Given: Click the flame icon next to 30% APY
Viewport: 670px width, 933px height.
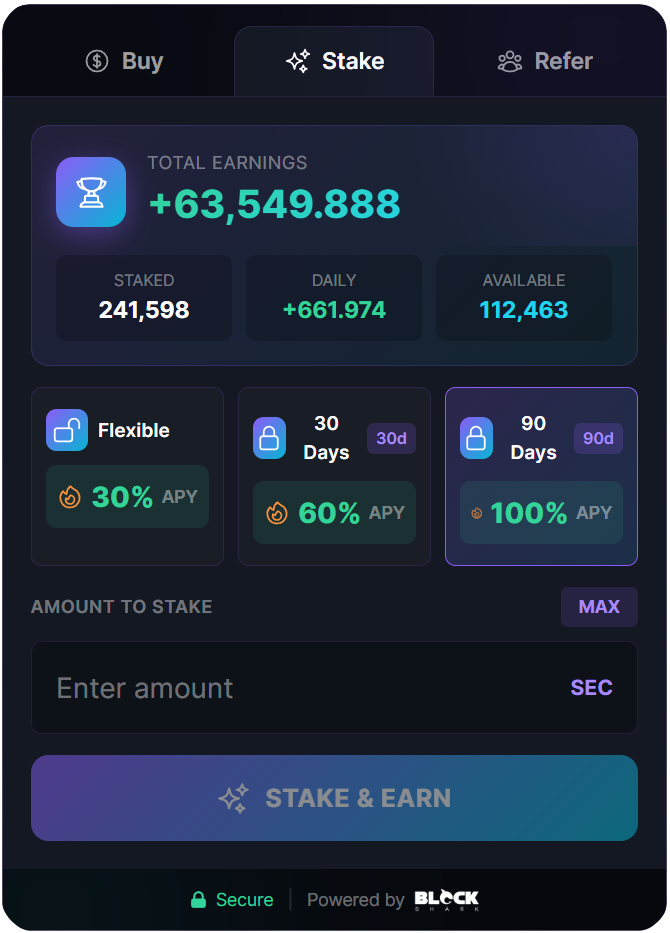Looking at the screenshot, I should coord(69,496).
